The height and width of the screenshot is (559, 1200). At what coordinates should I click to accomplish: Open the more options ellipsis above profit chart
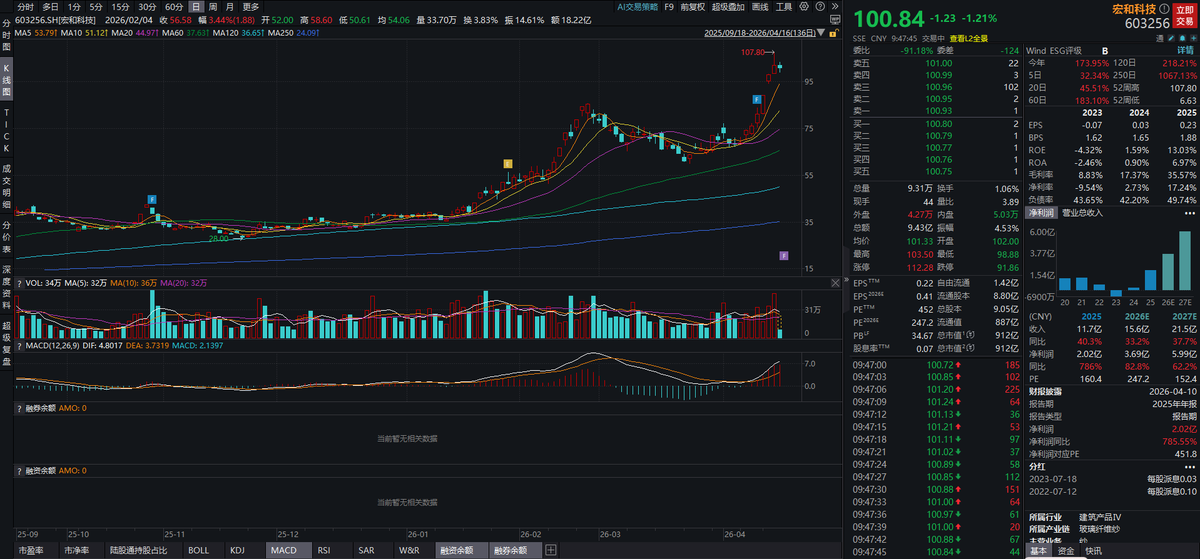click(x=1190, y=213)
